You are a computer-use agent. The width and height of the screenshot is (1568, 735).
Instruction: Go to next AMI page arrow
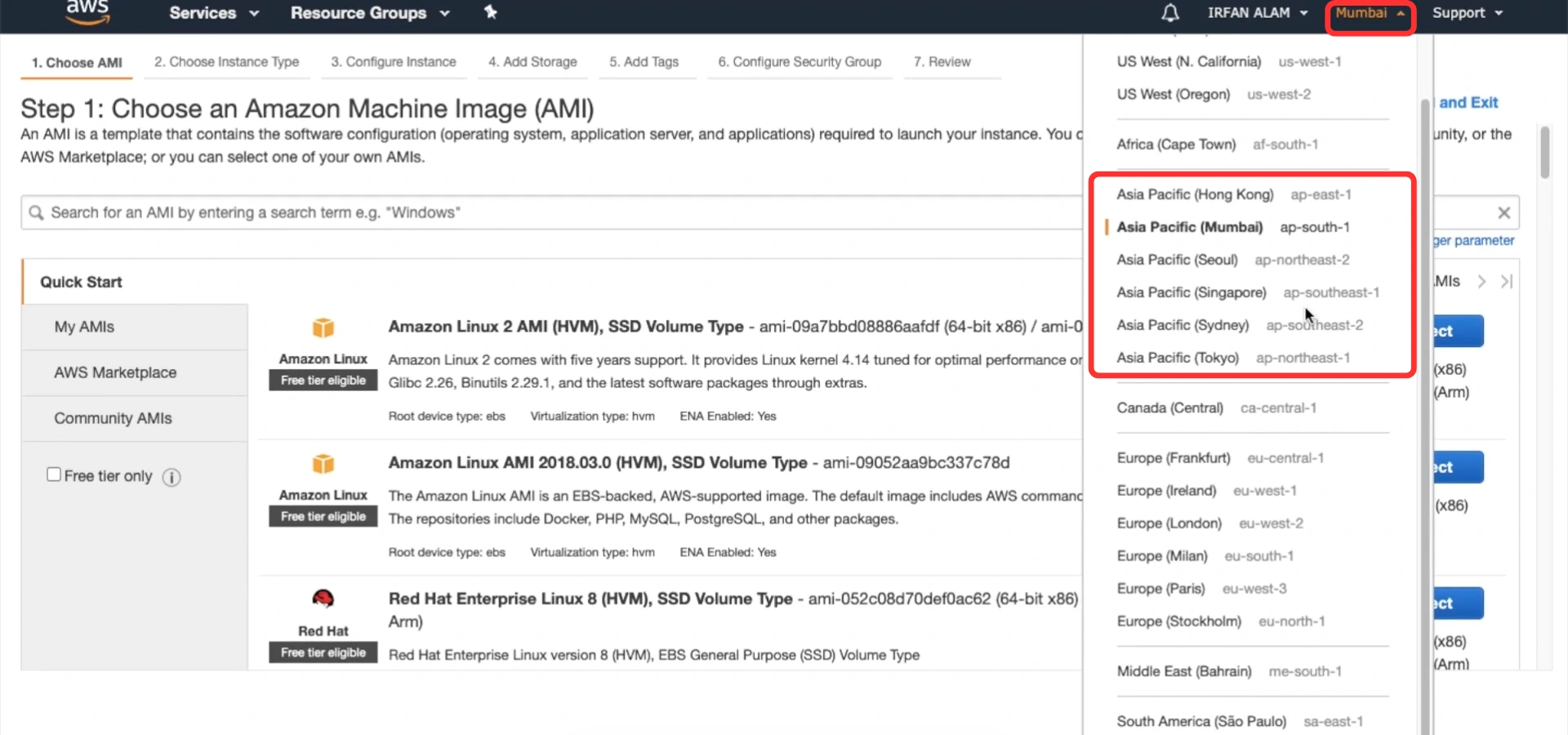pyautogui.click(x=1481, y=282)
